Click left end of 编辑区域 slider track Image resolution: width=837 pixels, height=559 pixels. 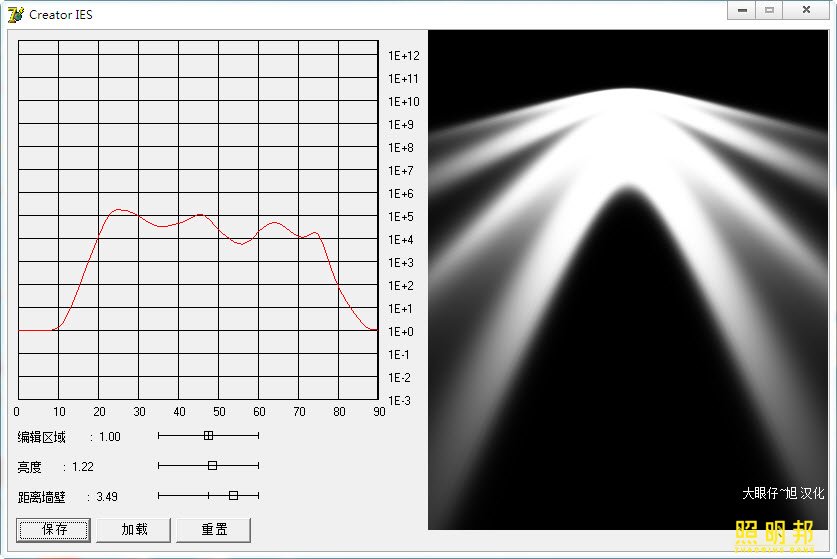coord(160,435)
